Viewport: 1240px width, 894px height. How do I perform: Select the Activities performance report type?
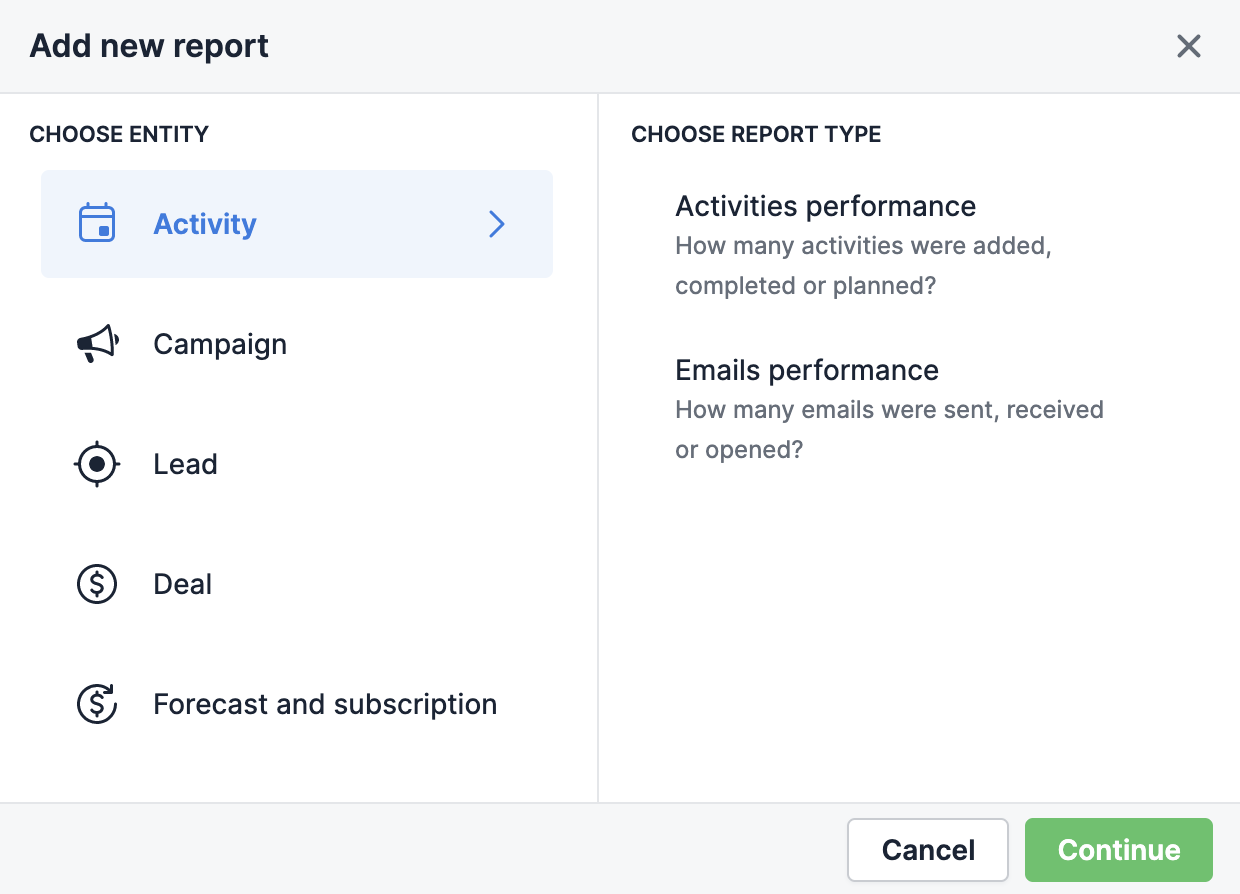(825, 206)
